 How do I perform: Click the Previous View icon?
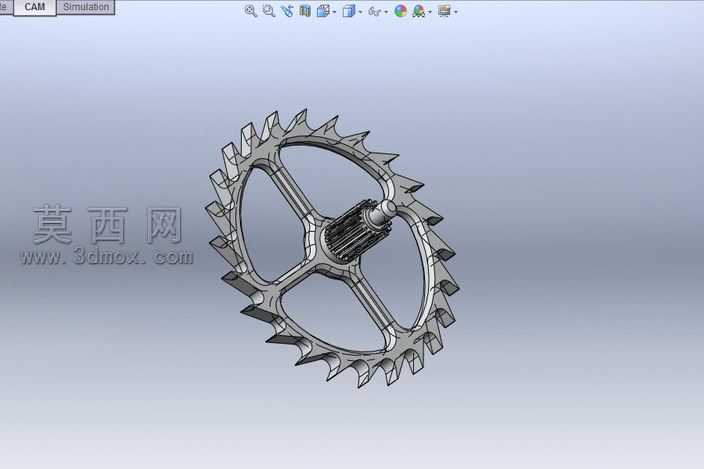pos(287,11)
